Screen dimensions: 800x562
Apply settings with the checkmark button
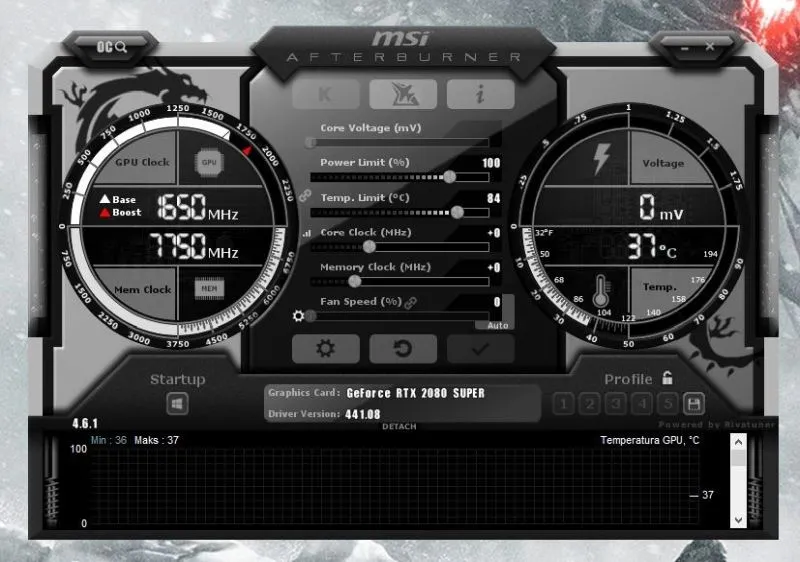pos(481,349)
